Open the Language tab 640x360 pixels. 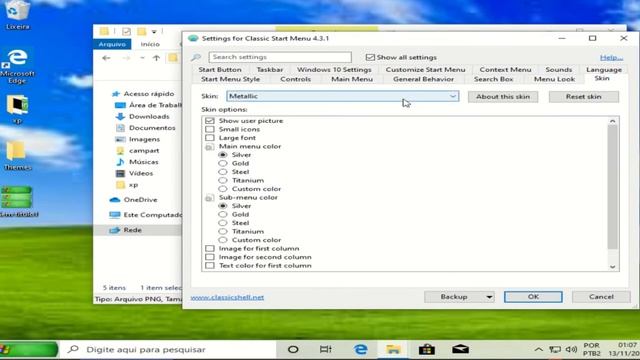[604, 70]
